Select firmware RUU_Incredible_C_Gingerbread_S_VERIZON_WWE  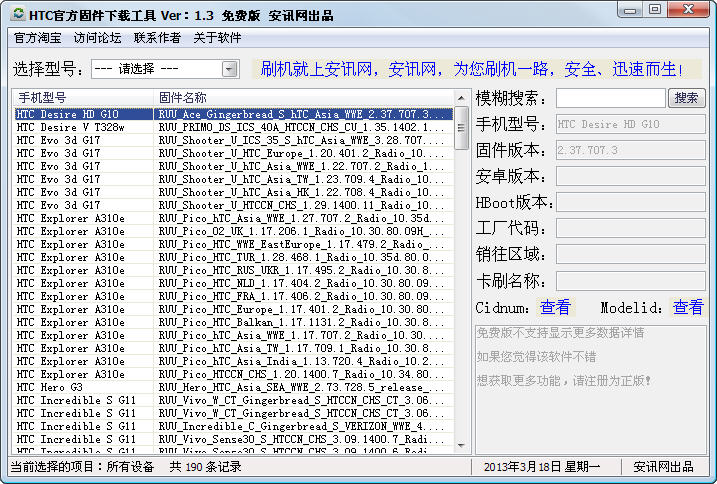click(x=234, y=426)
